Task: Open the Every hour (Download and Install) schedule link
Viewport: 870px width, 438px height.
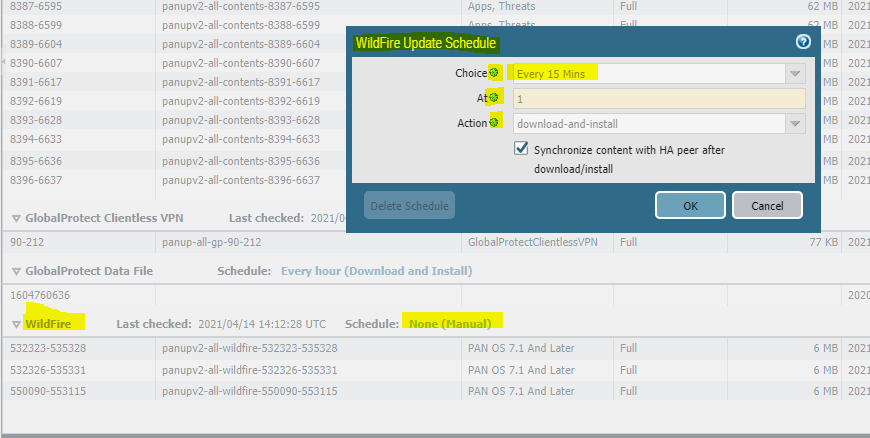Action: pyautogui.click(x=377, y=271)
